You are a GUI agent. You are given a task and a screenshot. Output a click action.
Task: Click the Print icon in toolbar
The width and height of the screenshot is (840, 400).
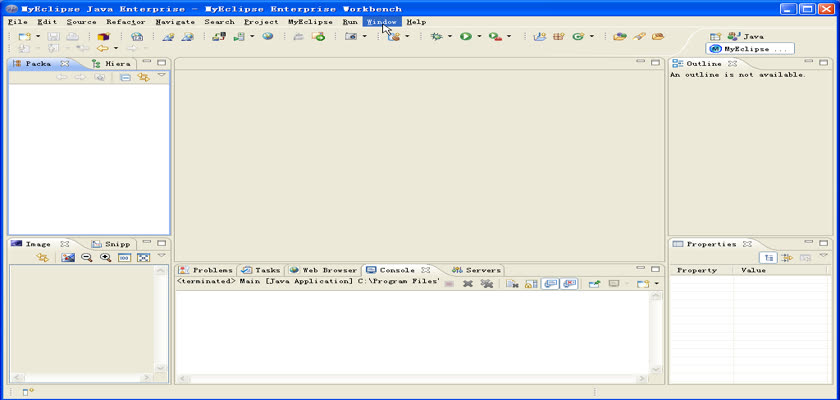tap(72, 36)
